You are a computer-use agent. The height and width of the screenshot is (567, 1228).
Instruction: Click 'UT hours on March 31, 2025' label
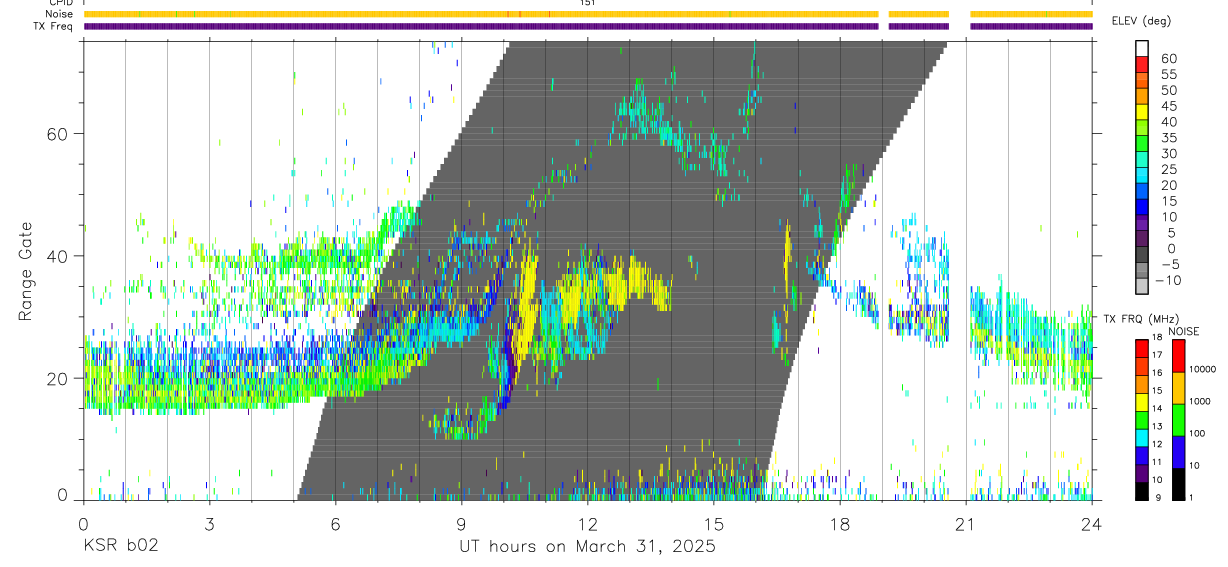[x=587, y=547]
